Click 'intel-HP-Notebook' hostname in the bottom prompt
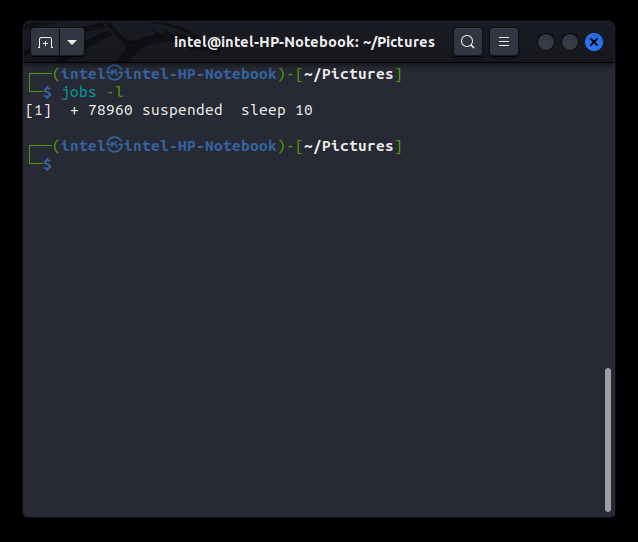Screen dimensions: 638x542 pyautogui.click(x=200, y=146)
